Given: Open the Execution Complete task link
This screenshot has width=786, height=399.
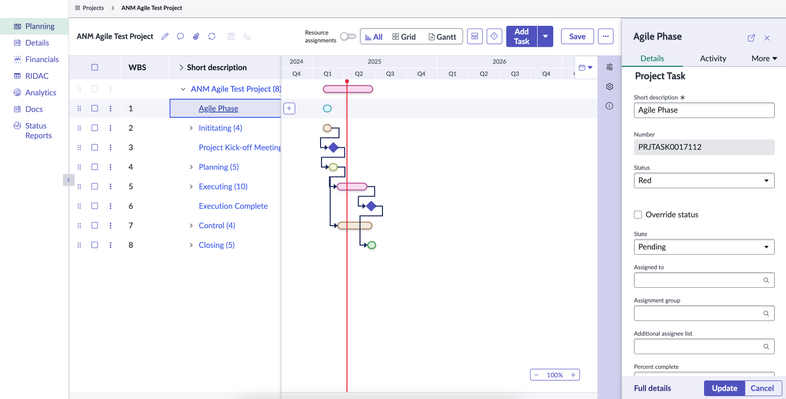Looking at the screenshot, I should pos(233,206).
